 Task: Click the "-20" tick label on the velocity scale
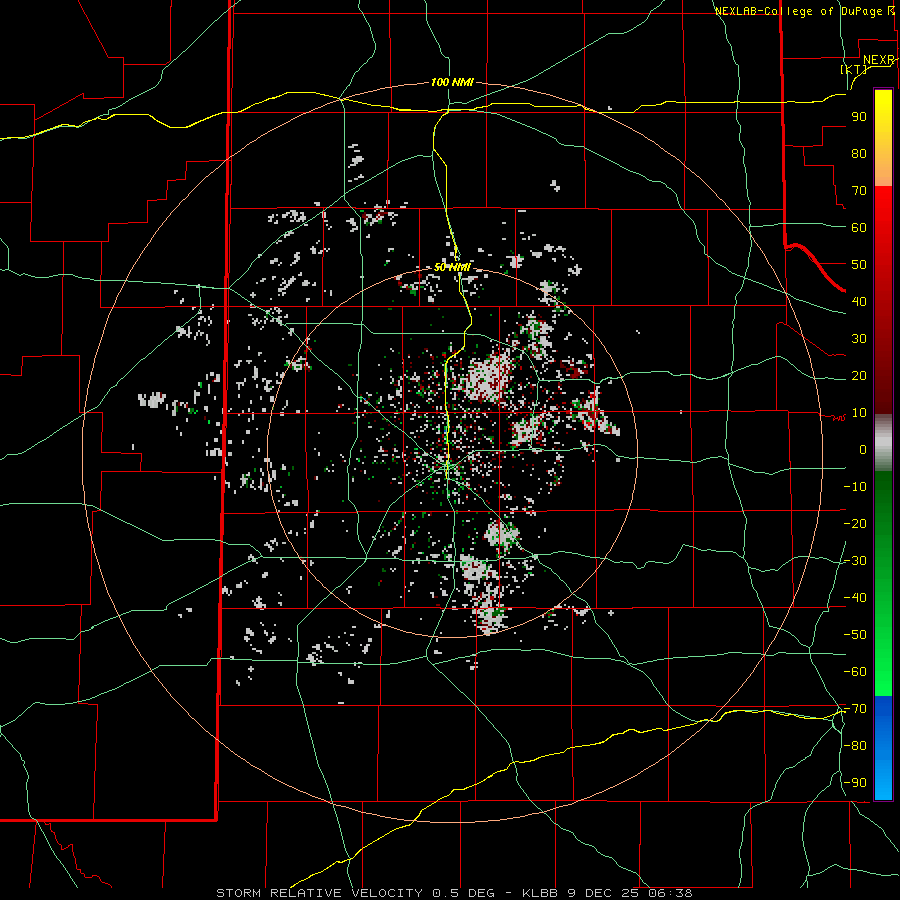(855, 524)
